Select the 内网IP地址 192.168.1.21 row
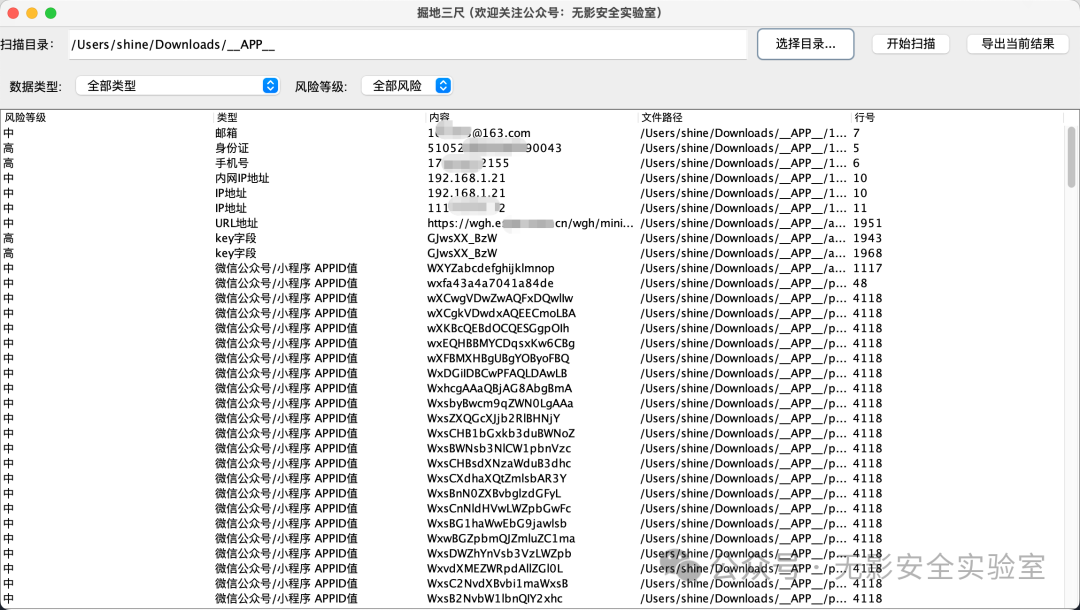Viewport: 1080px width, 610px height. pos(480,178)
